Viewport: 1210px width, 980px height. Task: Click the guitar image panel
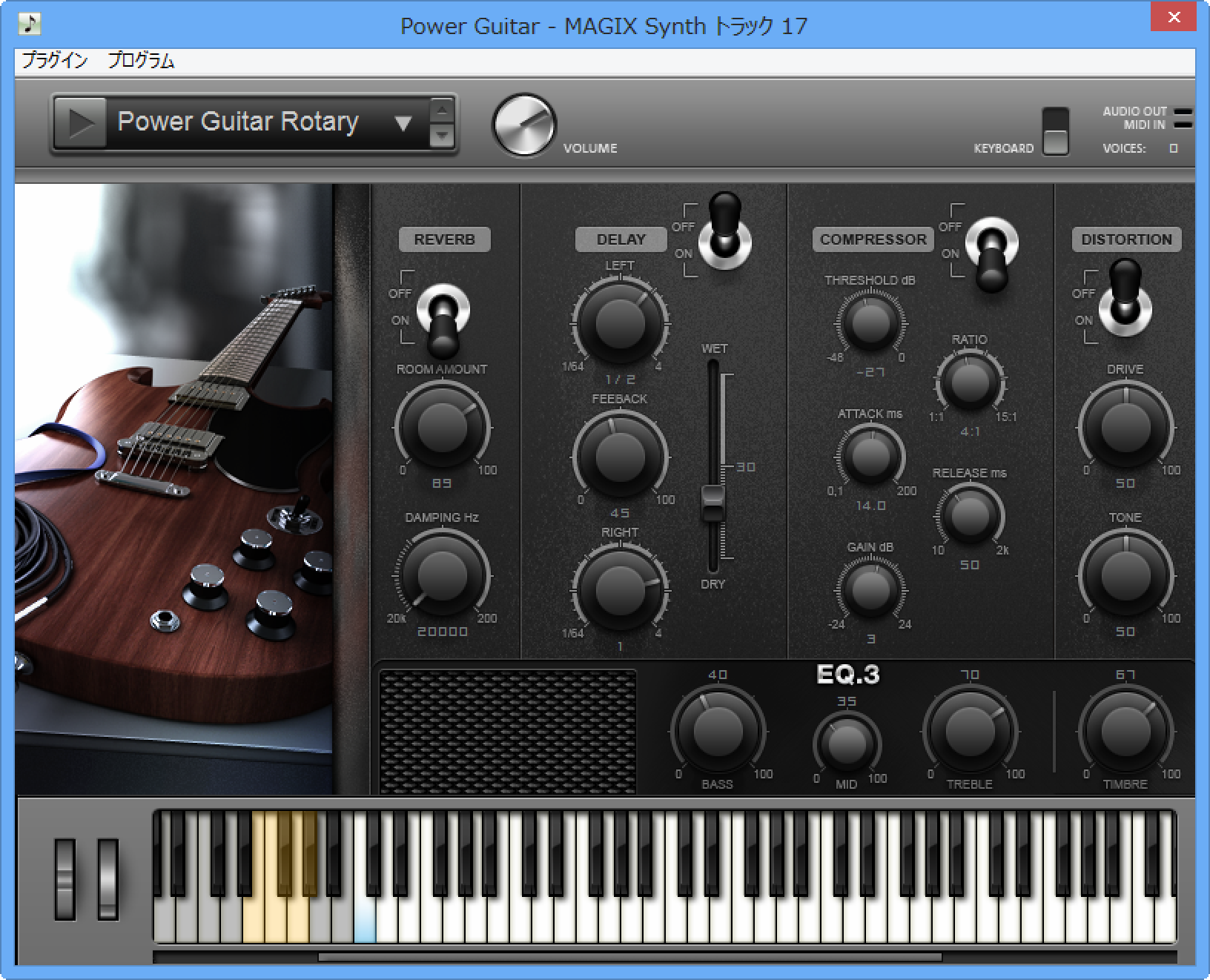tap(174, 489)
